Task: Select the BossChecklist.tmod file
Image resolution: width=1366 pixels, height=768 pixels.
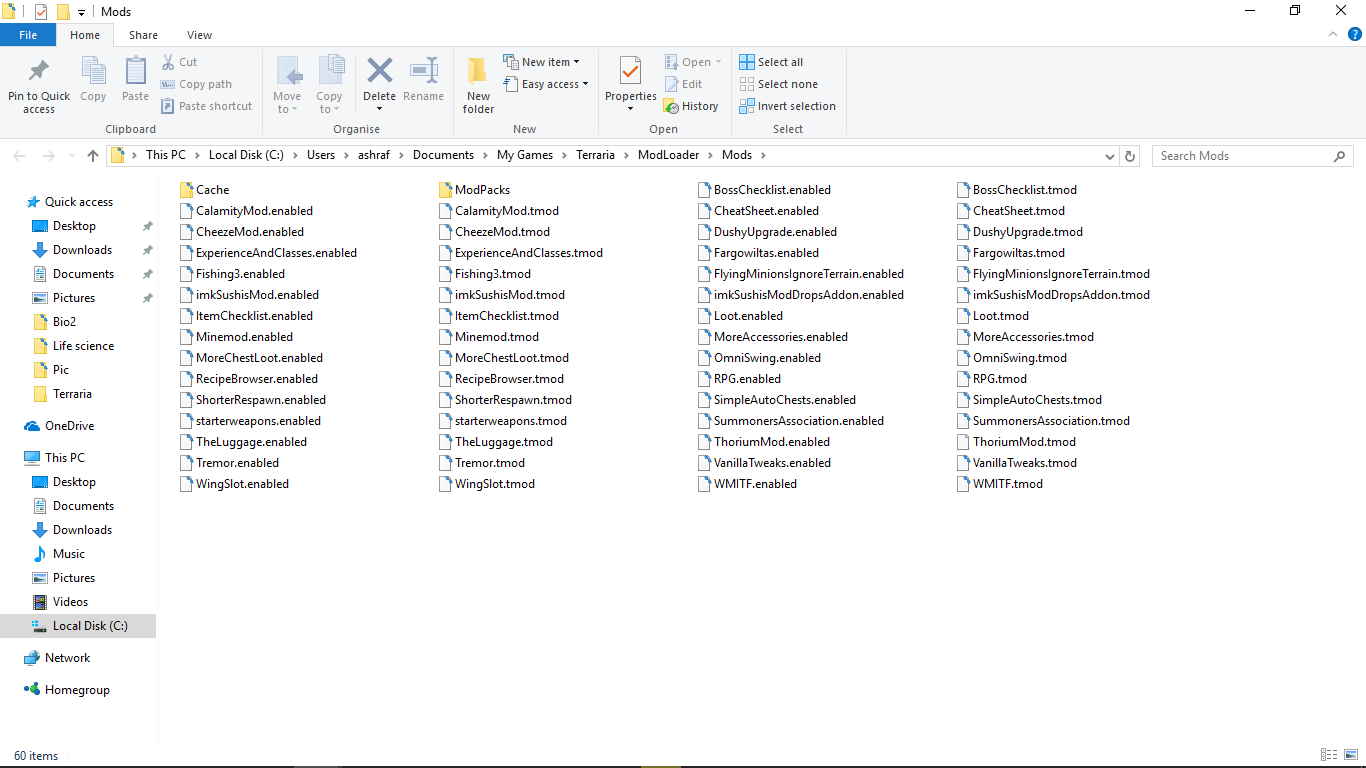Action: [1017, 190]
